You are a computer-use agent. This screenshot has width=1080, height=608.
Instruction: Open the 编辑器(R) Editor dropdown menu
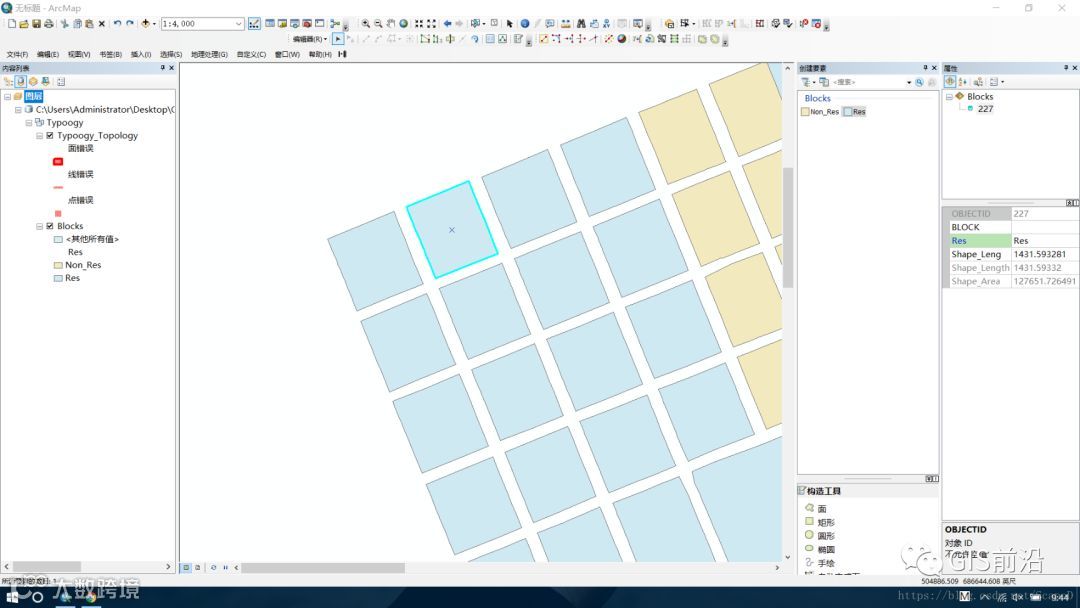310,39
